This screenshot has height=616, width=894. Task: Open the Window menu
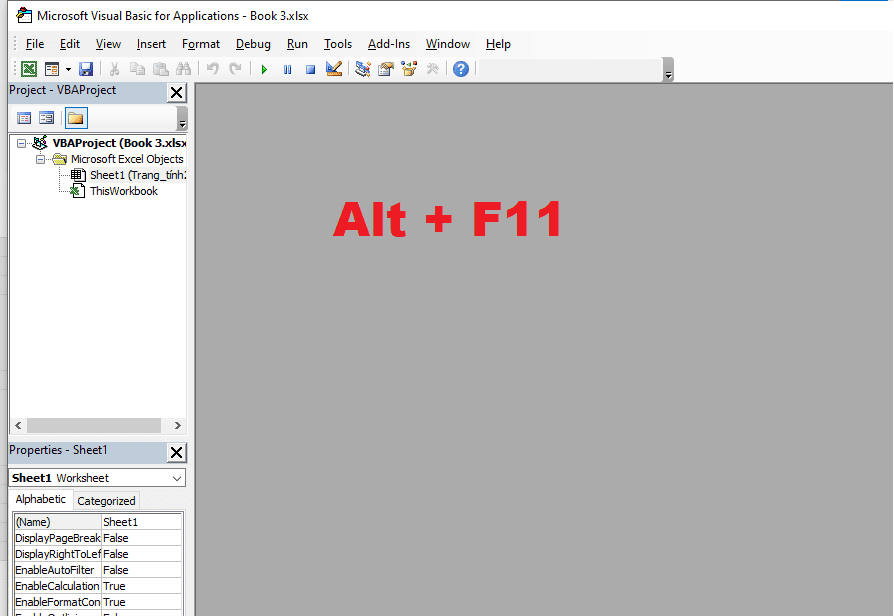pyautogui.click(x=448, y=44)
